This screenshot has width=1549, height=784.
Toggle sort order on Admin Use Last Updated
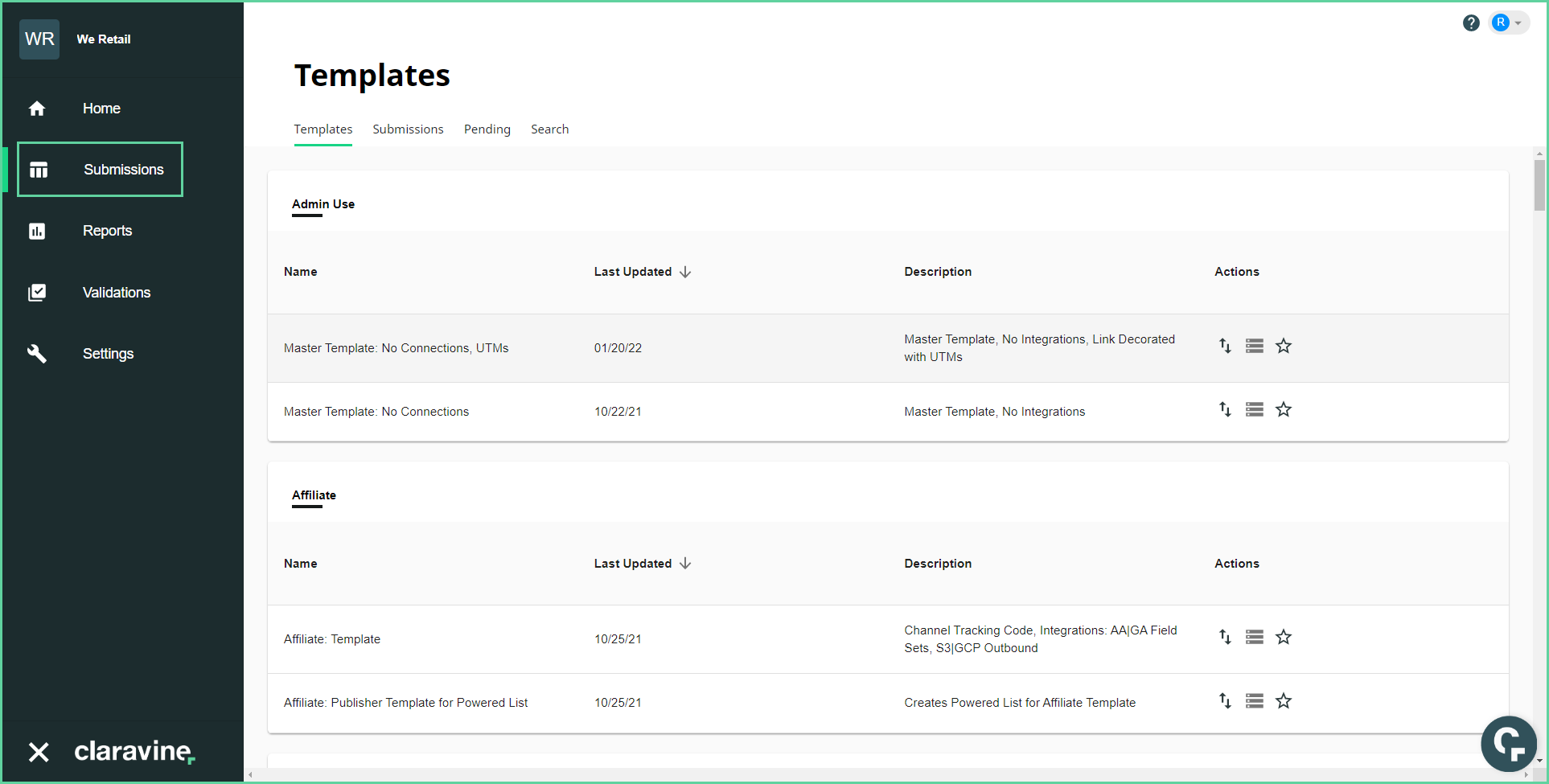pos(684,272)
